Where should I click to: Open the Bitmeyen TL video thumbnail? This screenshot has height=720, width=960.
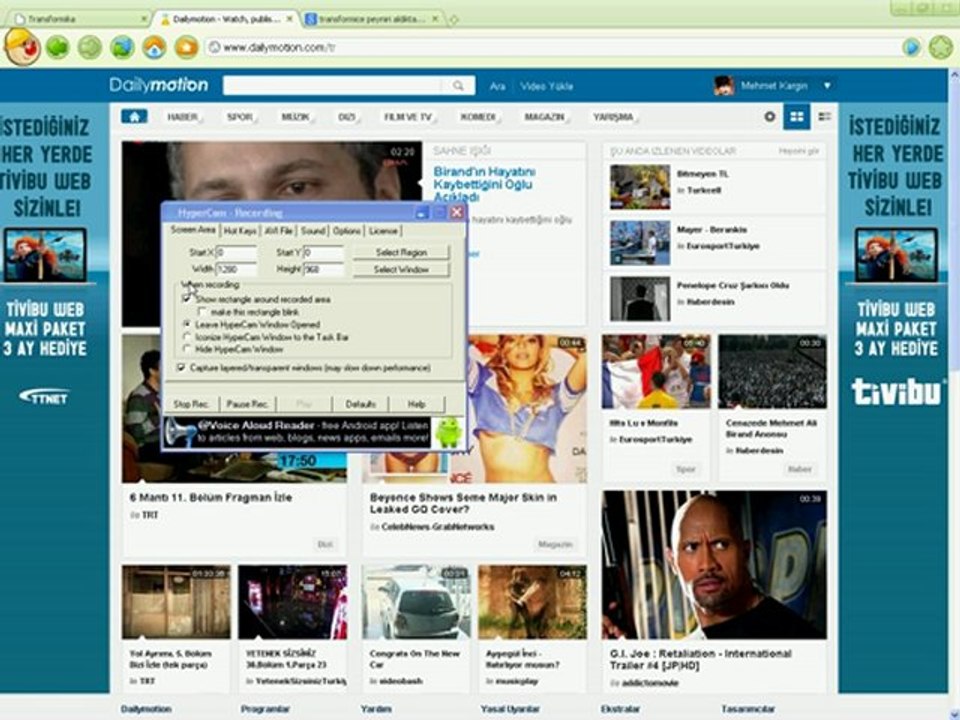[640, 187]
